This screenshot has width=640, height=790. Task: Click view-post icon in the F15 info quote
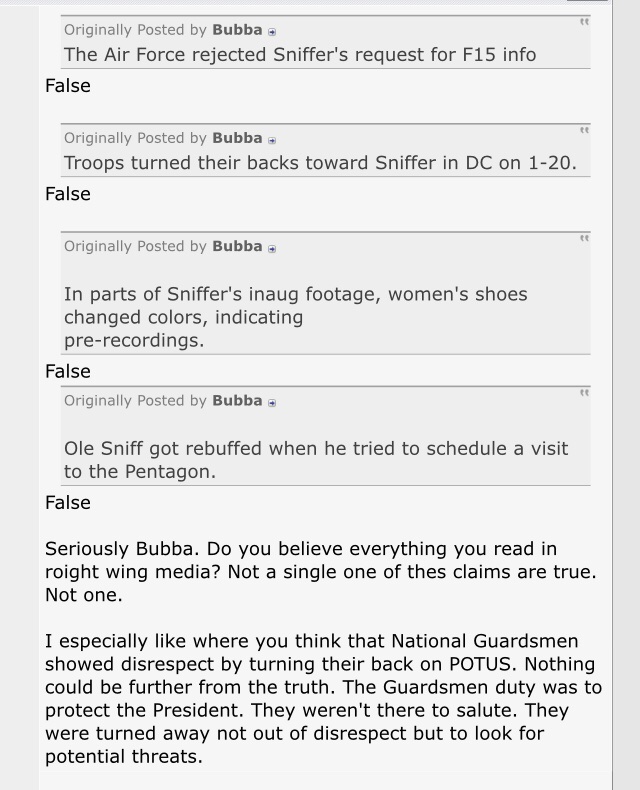[272, 31]
